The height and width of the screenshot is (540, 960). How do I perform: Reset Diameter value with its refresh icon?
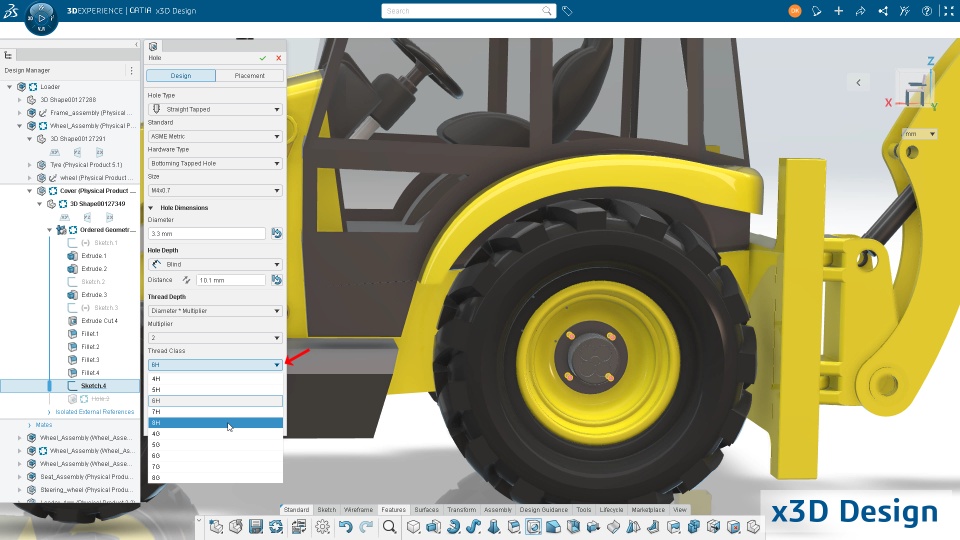point(277,233)
